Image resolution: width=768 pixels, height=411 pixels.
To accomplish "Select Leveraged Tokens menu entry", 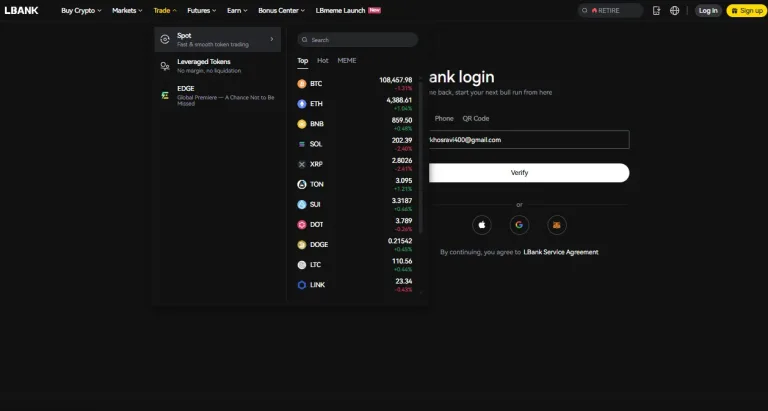I will [217, 66].
